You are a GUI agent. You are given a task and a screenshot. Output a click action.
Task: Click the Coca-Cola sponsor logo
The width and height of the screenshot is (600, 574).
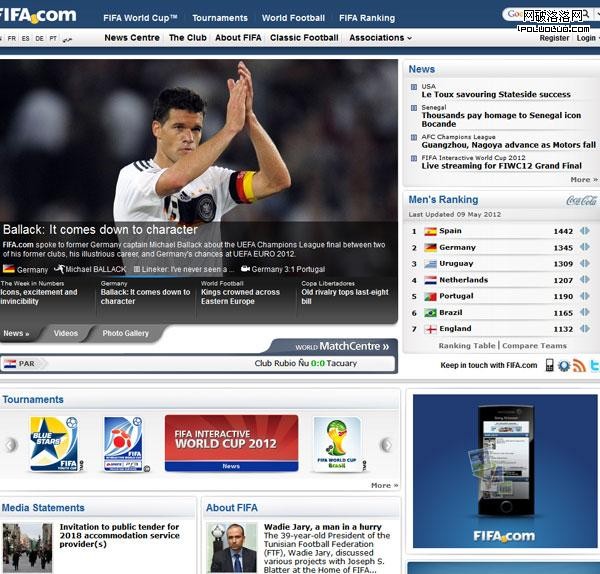(582, 200)
